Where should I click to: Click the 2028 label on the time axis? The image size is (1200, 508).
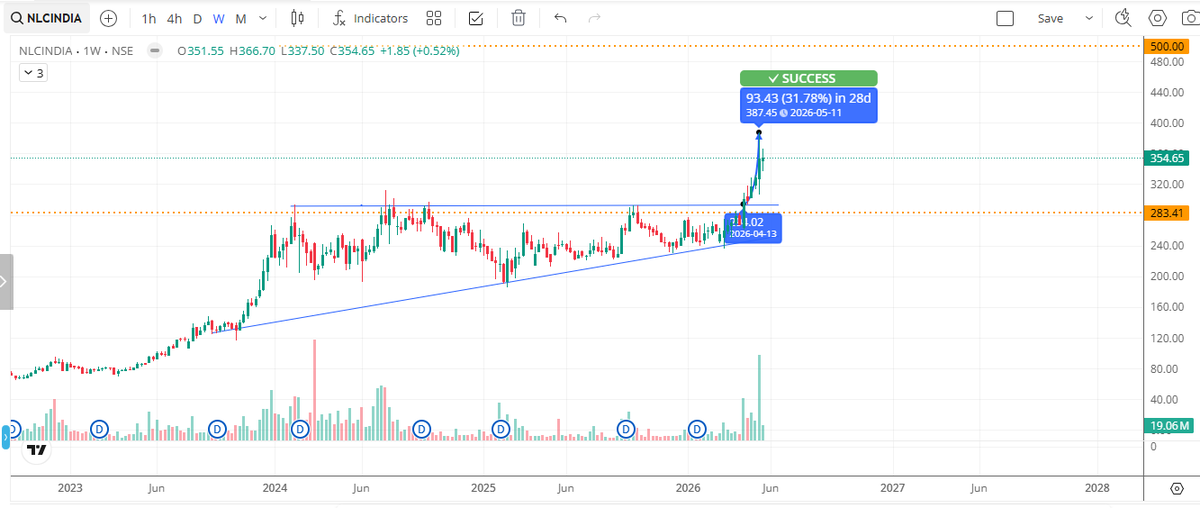1097,488
